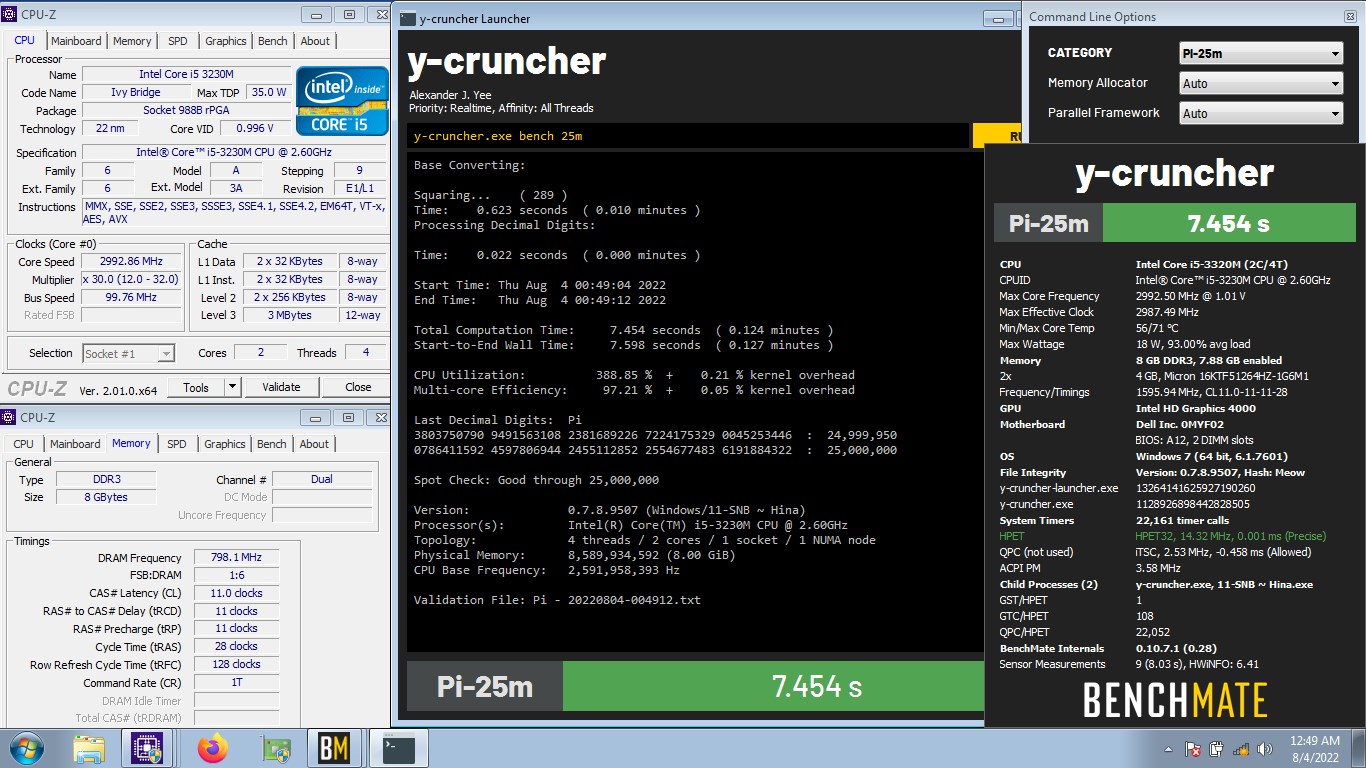Viewport: 1366px width, 768px height.
Task: Activate the CPU-Z taskbar icon
Action: pos(147,748)
